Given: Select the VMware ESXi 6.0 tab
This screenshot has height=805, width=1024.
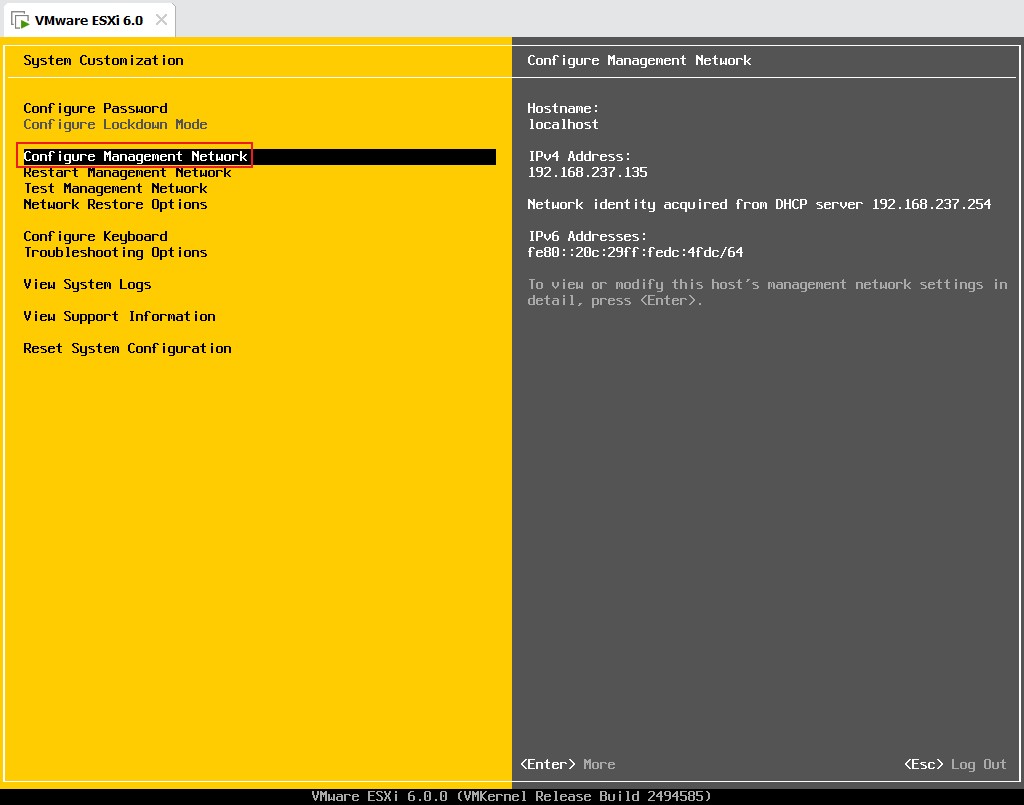Looking at the screenshot, I should click(x=89, y=20).
